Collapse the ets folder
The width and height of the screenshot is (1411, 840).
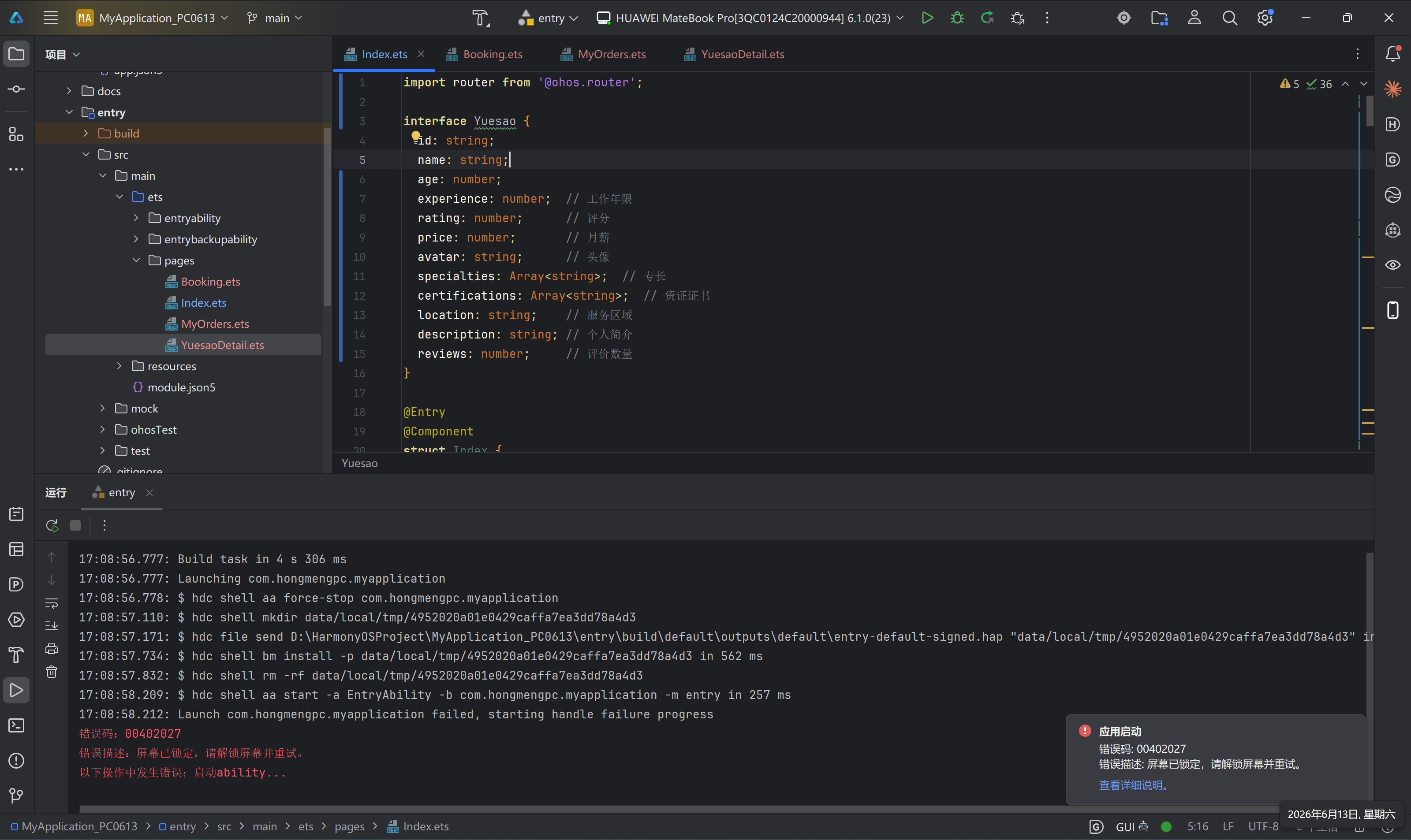coord(119,197)
